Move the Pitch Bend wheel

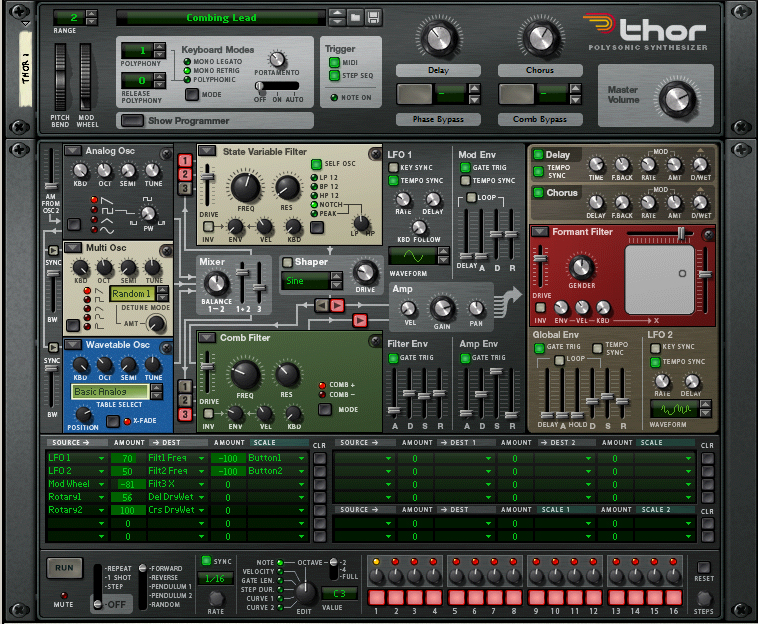click(60, 77)
